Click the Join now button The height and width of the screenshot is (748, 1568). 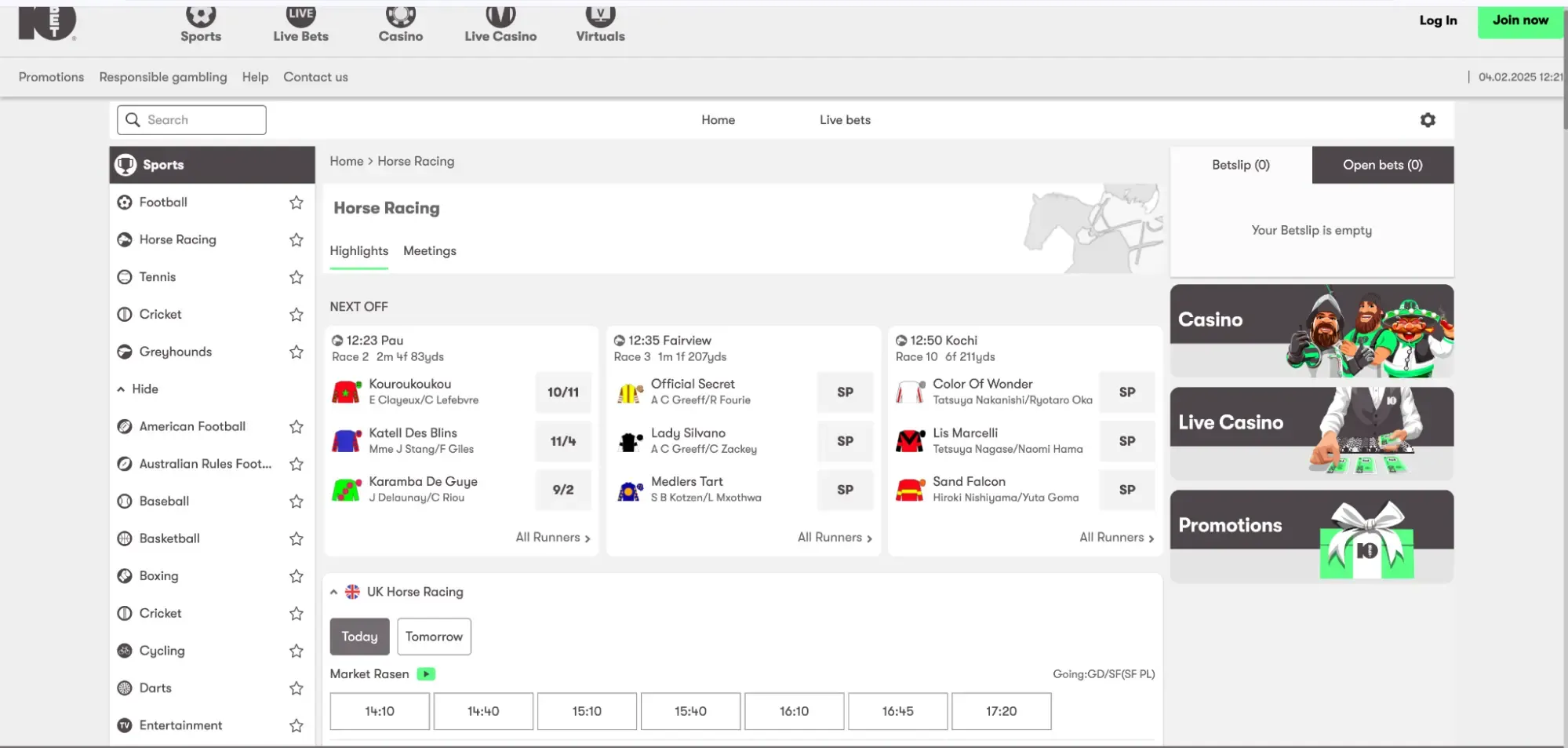tap(1520, 20)
